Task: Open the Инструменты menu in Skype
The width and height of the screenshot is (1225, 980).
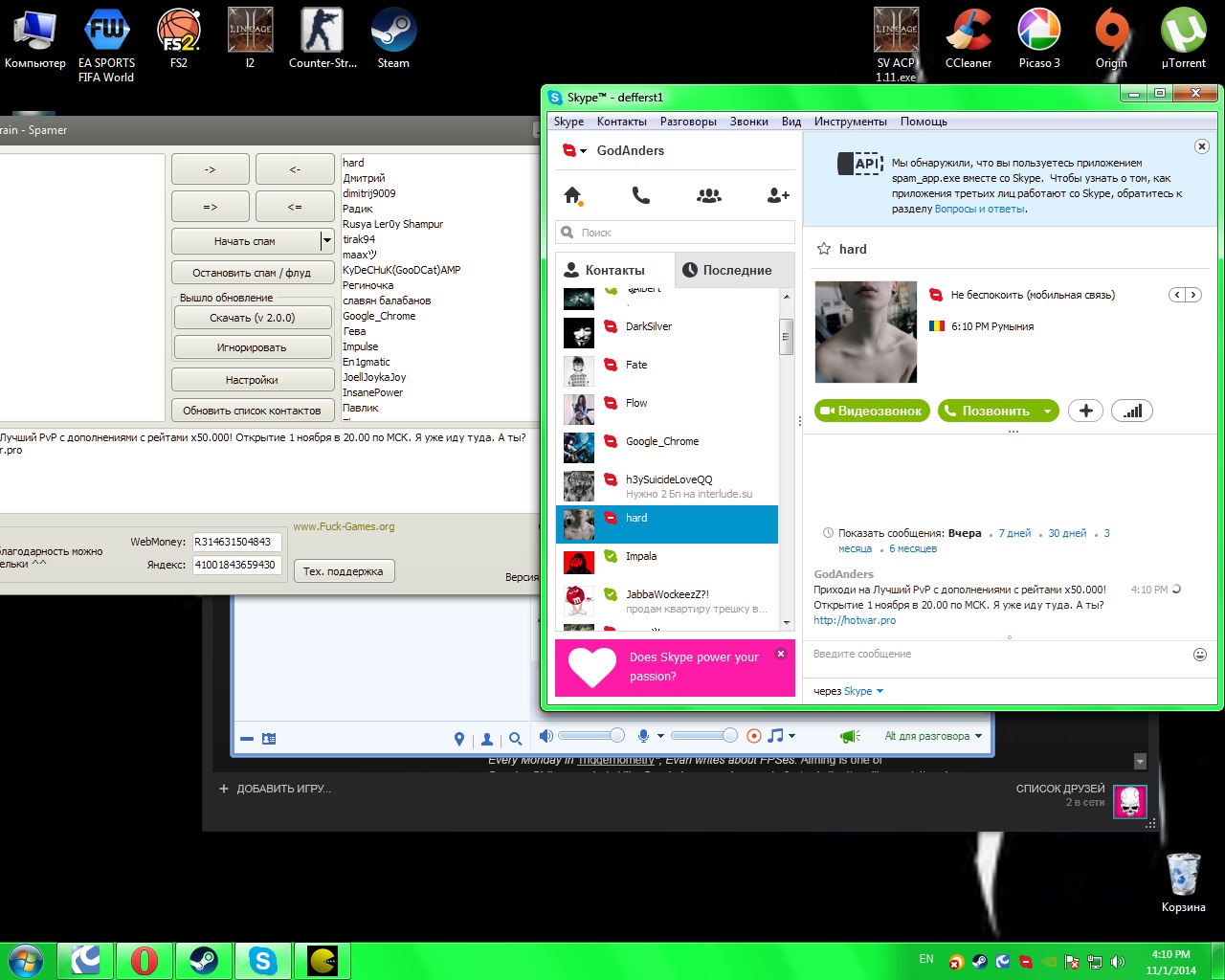Action: tap(851, 122)
